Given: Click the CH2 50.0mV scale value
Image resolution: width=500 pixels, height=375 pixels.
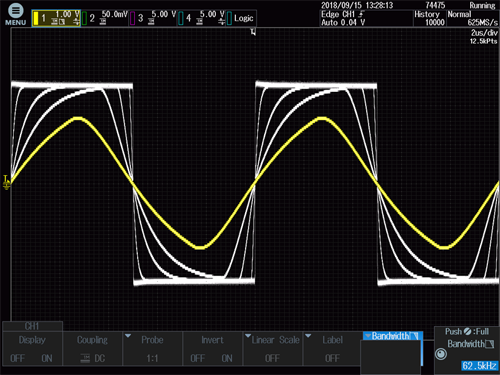Looking at the screenshot, I should pos(115,14).
